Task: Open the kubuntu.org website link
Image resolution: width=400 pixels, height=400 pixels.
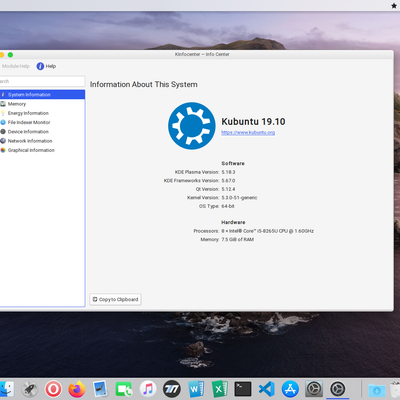Action: pos(248,133)
